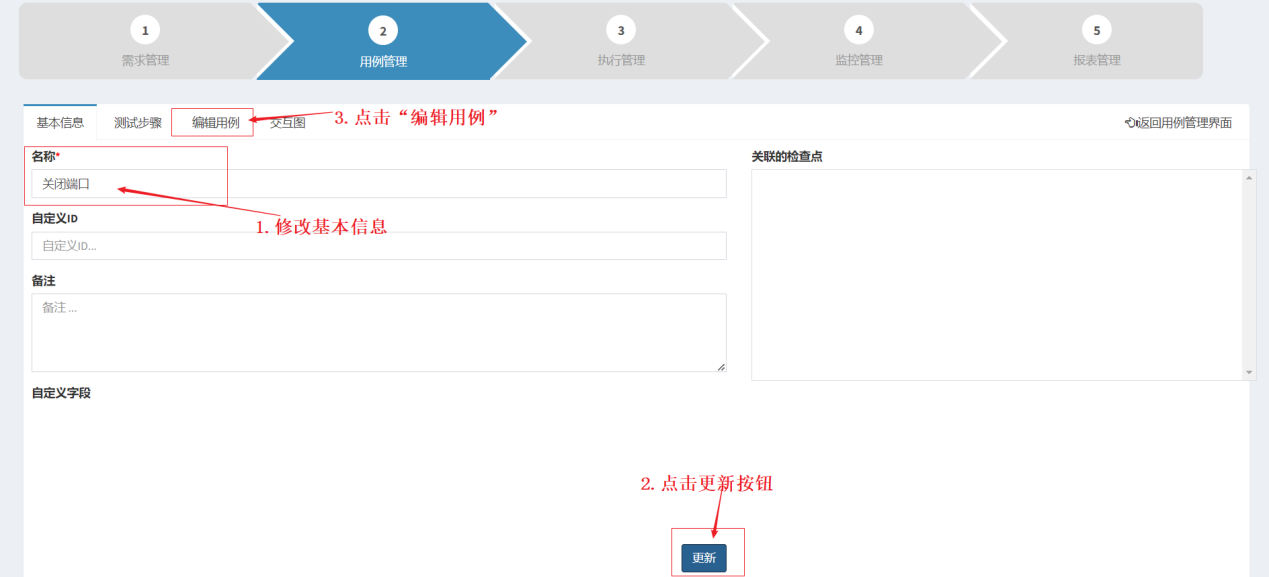Click the 关联的检查点 scrollbar up arrow
Image resolution: width=1269 pixels, height=577 pixels.
click(x=1249, y=177)
